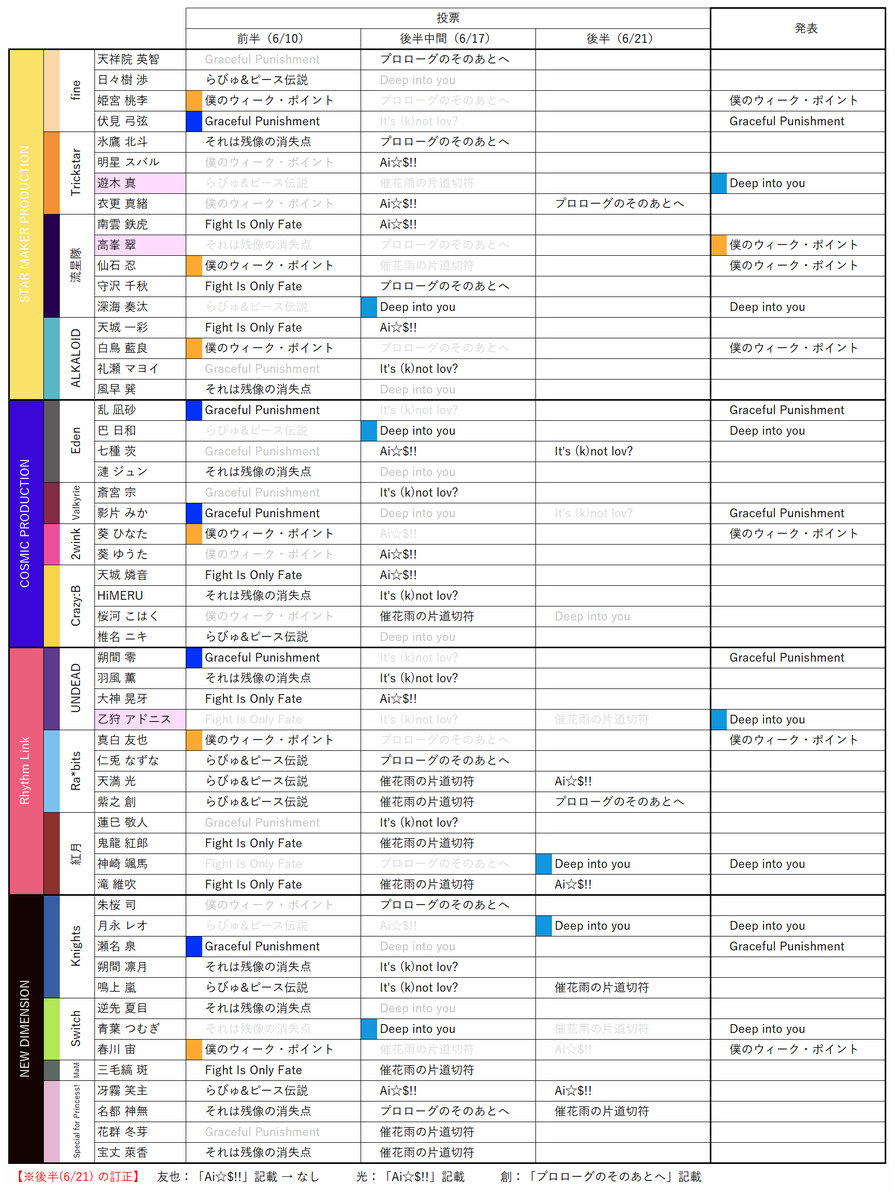Viewport: 895px width, 1200px height.
Task: Click the name cell 宝丈 栗香
Action: point(140,1152)
